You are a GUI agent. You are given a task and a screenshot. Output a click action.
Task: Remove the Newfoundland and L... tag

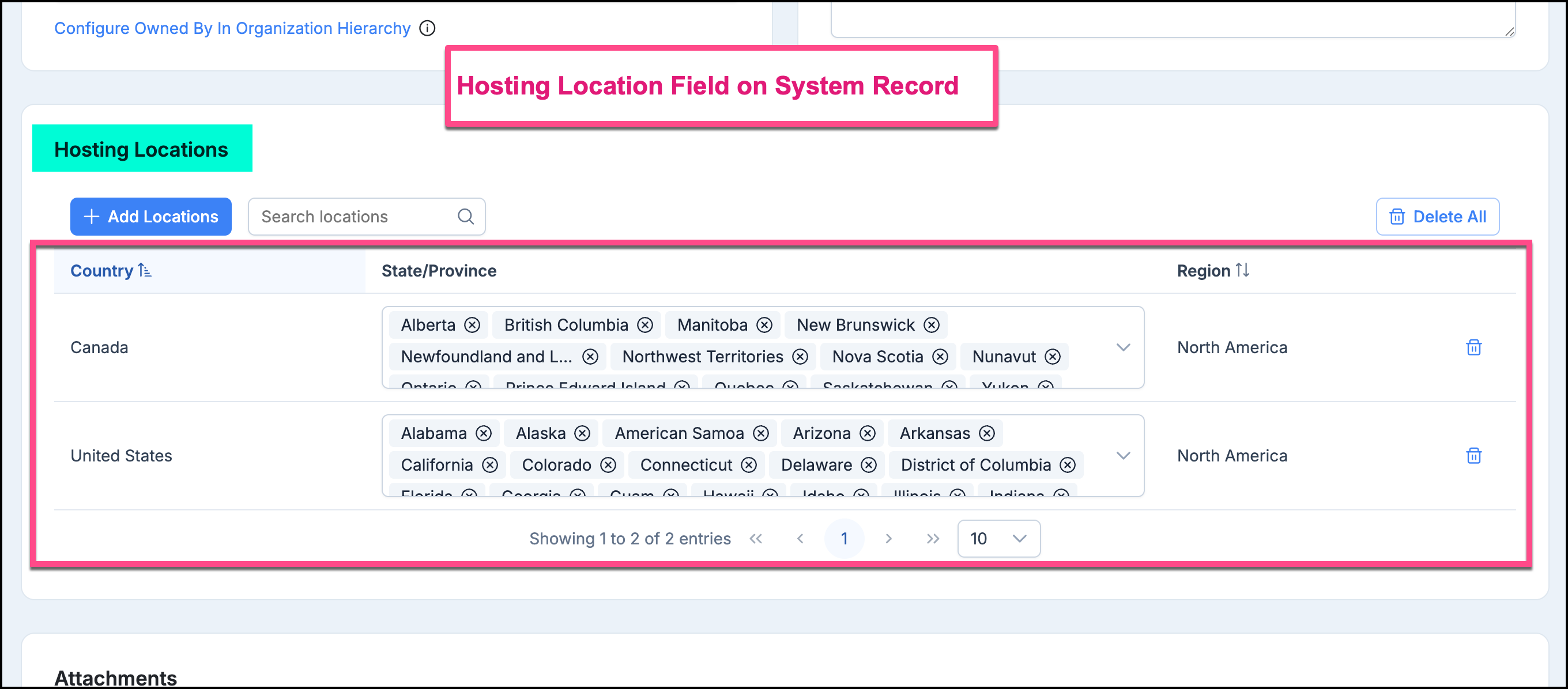click(590, 357)
